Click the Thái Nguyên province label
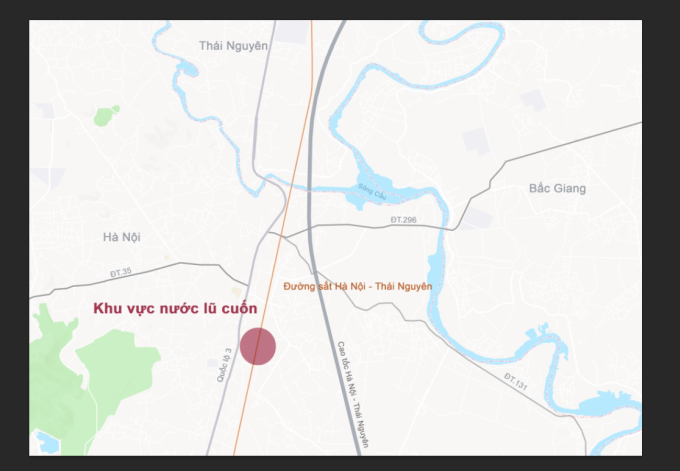The width and height of the screenshot is (680, 471). tap(233, 46)
